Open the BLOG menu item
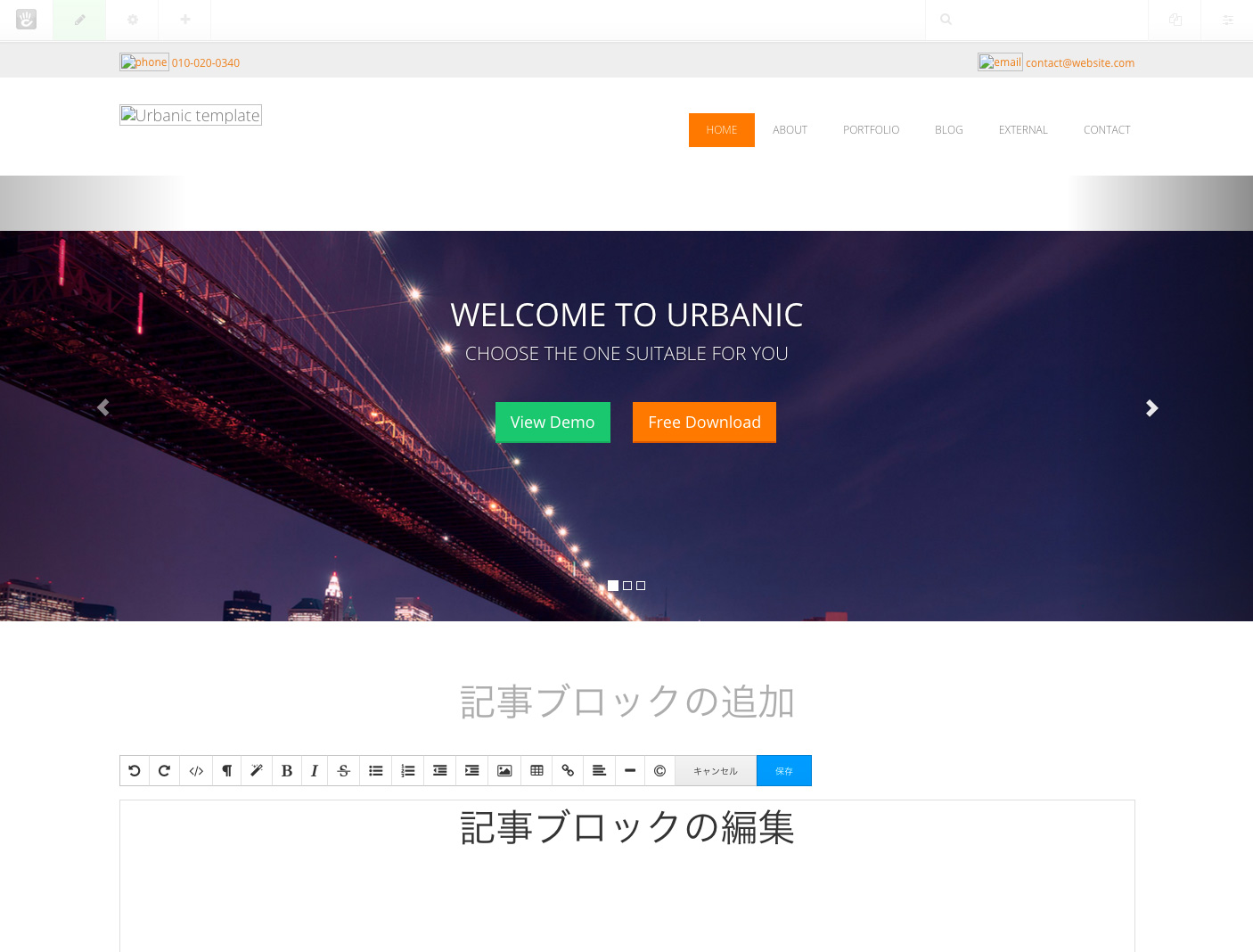 point(948,130)
